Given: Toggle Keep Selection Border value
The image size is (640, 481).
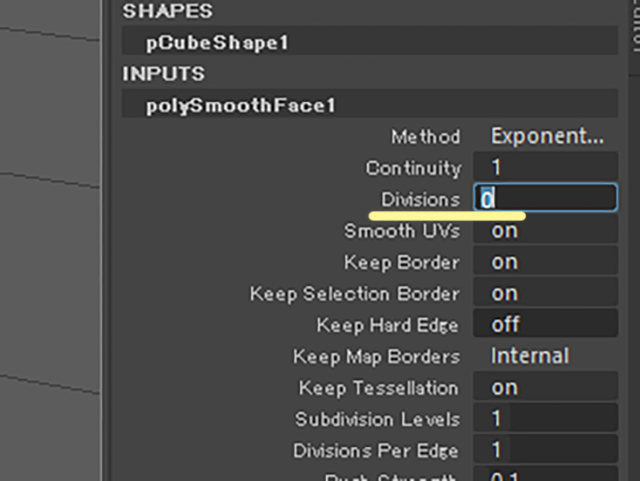Looking at the screenshot, I should coord(545,293).
